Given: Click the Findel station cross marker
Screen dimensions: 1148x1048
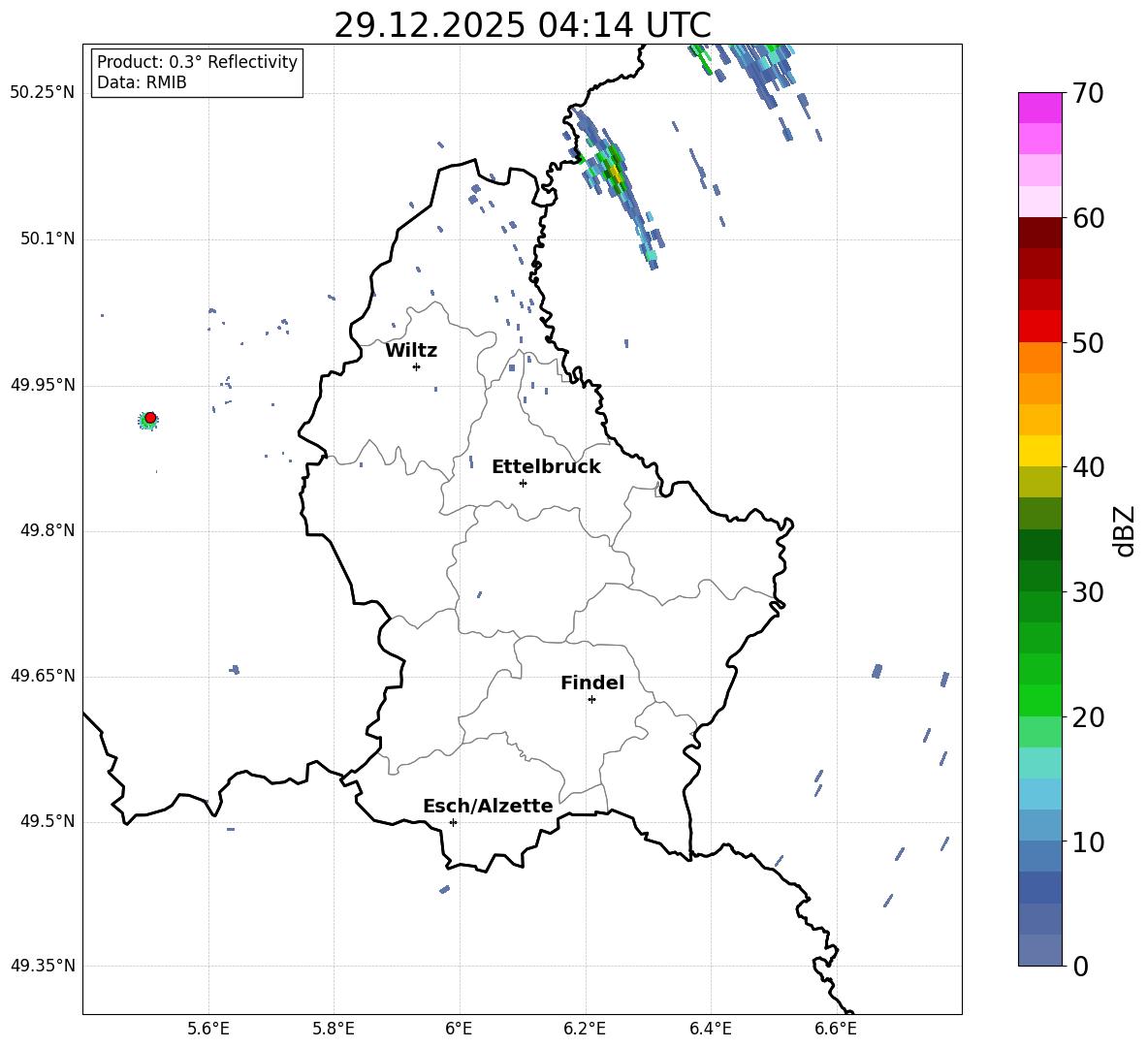Looking at the screenshot, I should [591, 699].
